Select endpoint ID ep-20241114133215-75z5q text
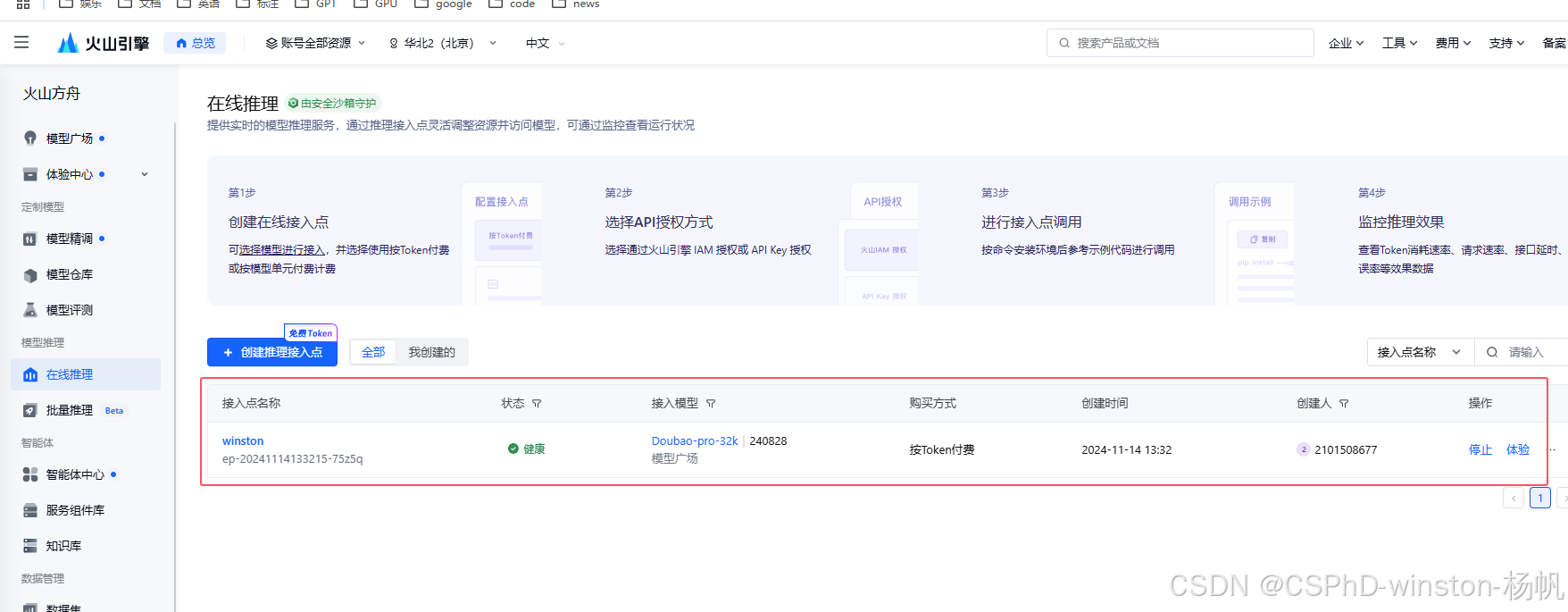Viewport: 1568px width, 612px height. pos(293,459)
